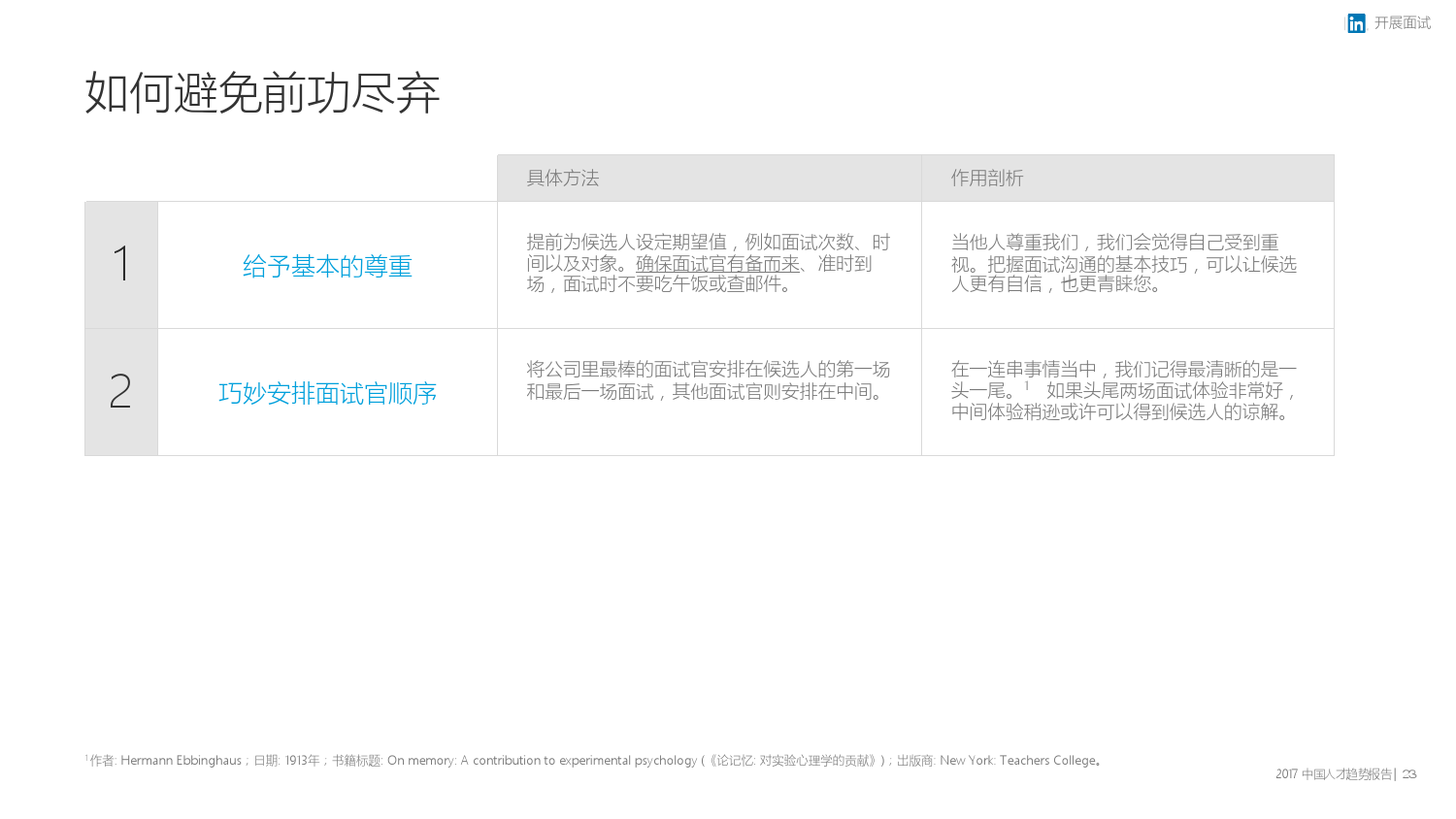Click the row number 1 cell
The height and width of the screenshot is (819, 1456).
[121, 265]
